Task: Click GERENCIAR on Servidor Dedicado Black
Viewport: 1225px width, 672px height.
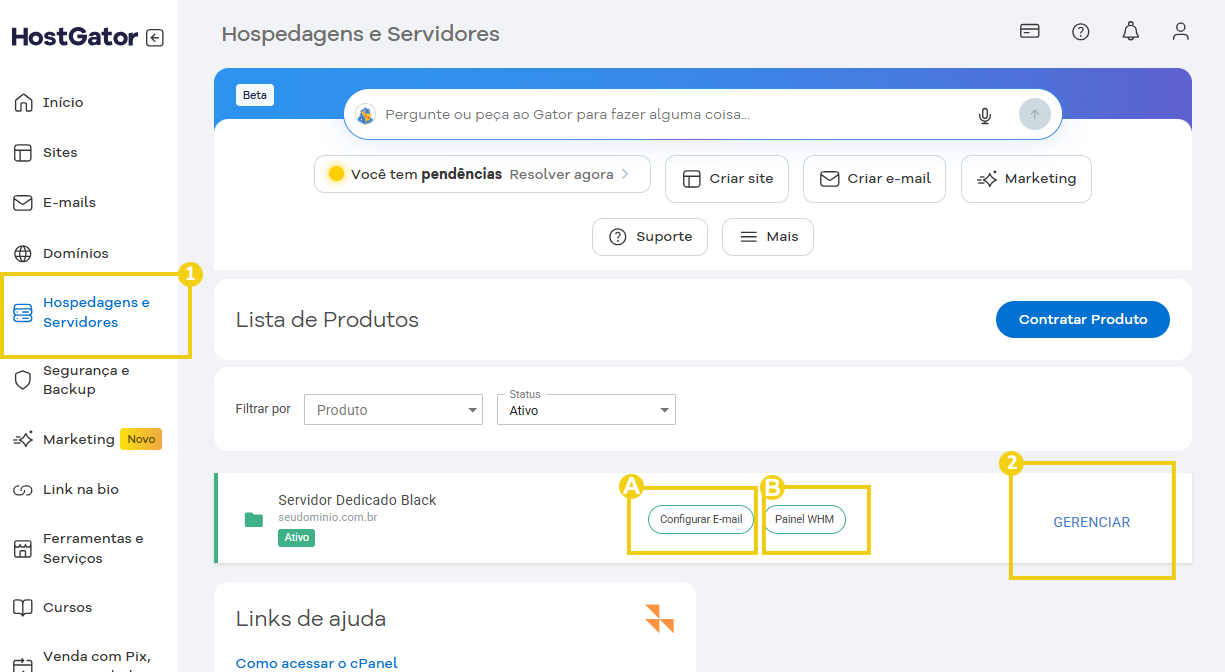Action: click(1091, 521)
